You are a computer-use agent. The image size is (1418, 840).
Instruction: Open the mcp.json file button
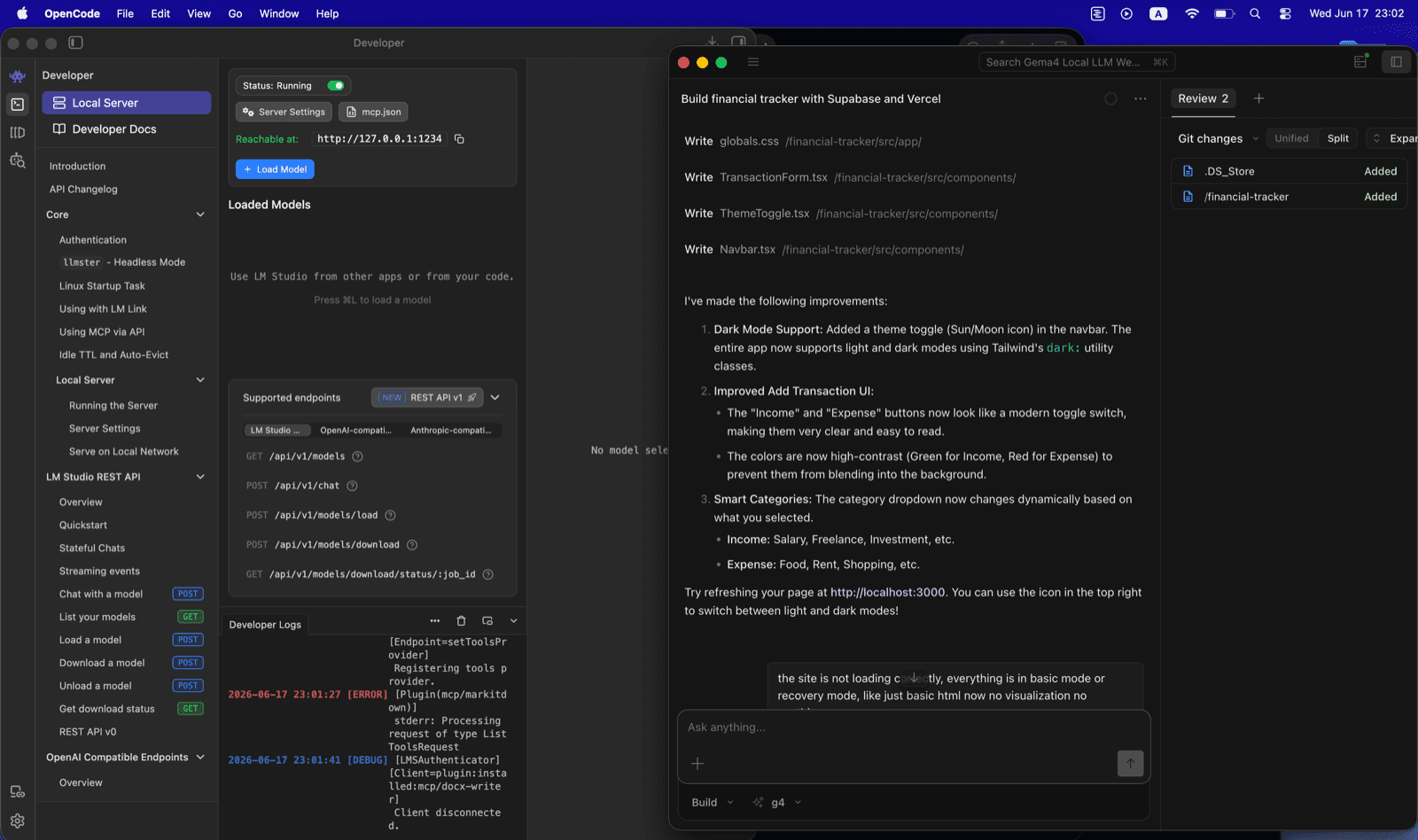click(374, 112)
